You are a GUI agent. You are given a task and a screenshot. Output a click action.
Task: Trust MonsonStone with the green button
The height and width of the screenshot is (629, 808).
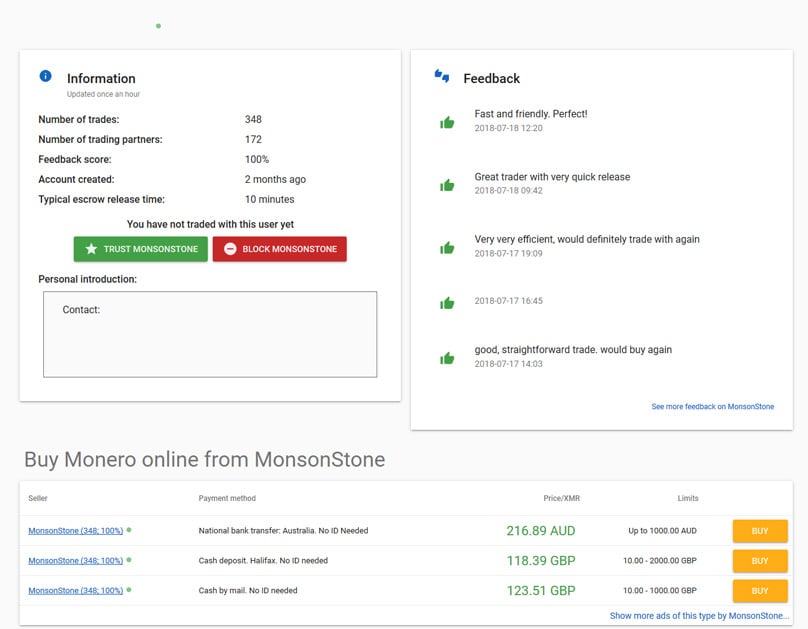coord(141,249)
